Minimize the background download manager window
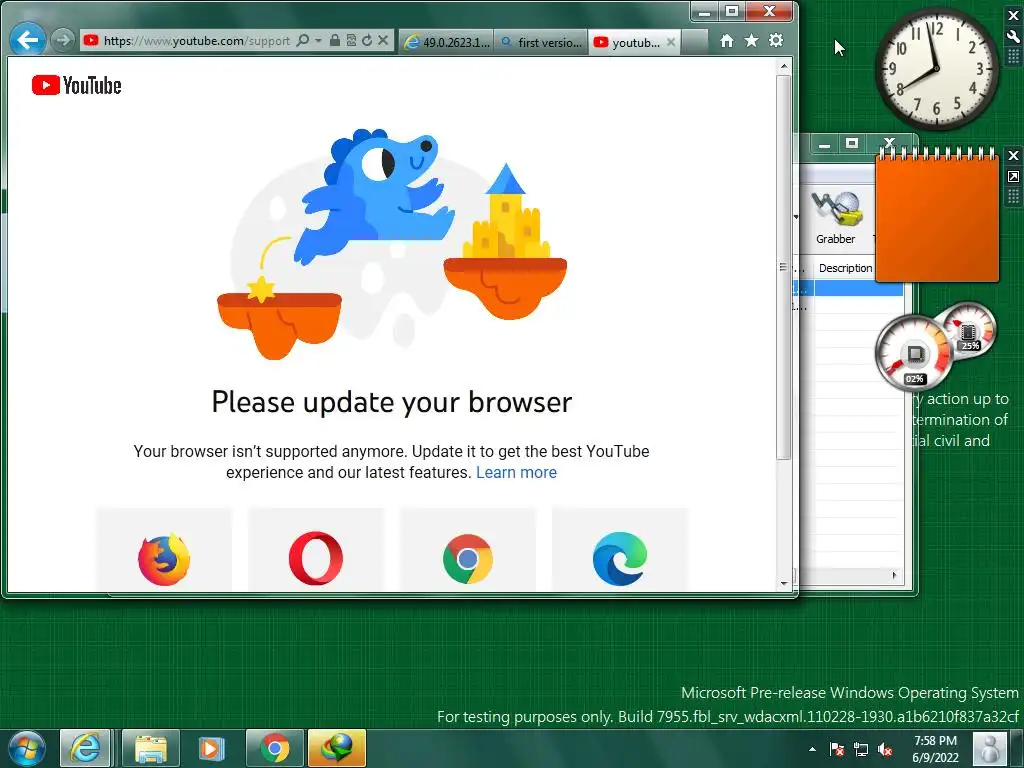This screenshot has width=1024, height=768. [x=825, y=144]
